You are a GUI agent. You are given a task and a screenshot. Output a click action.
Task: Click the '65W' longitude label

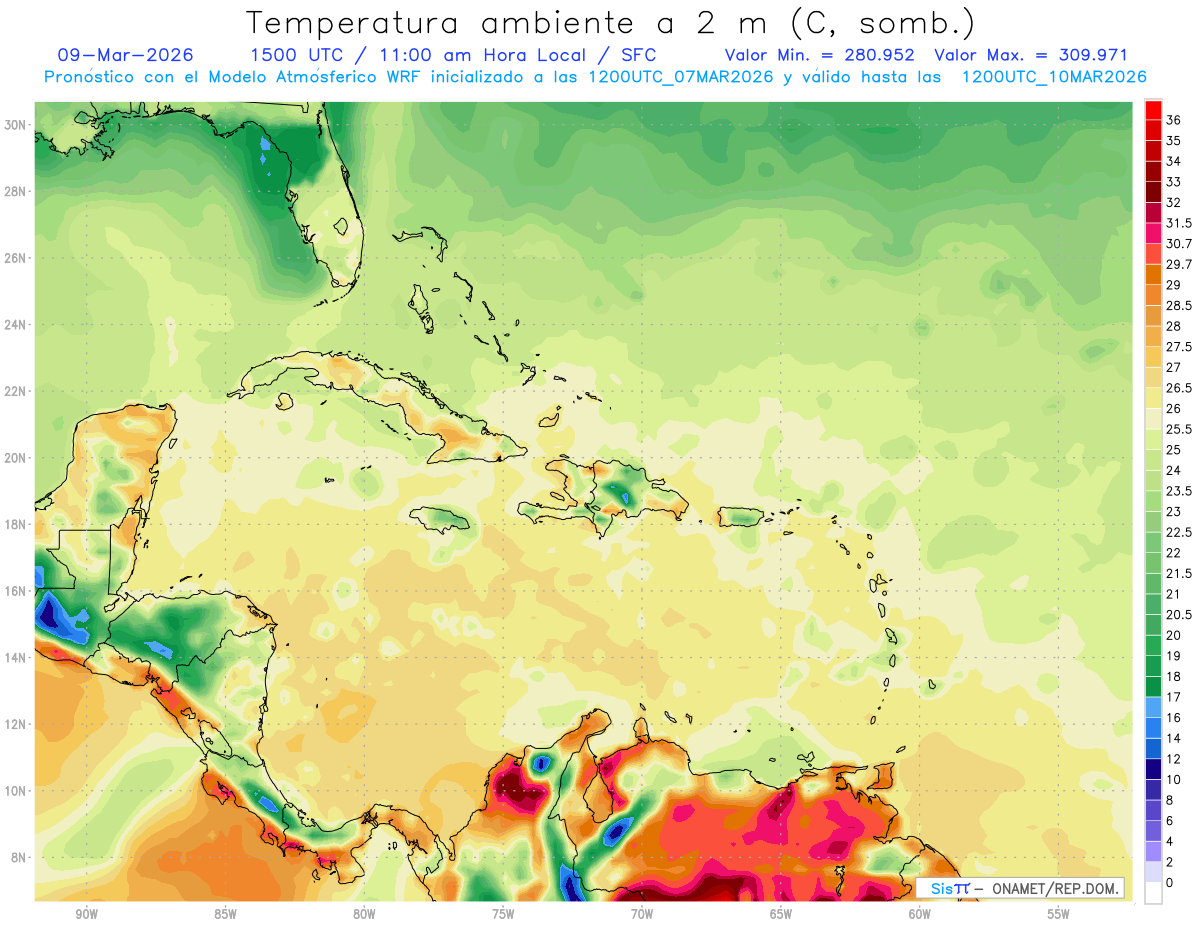point(781,914)
